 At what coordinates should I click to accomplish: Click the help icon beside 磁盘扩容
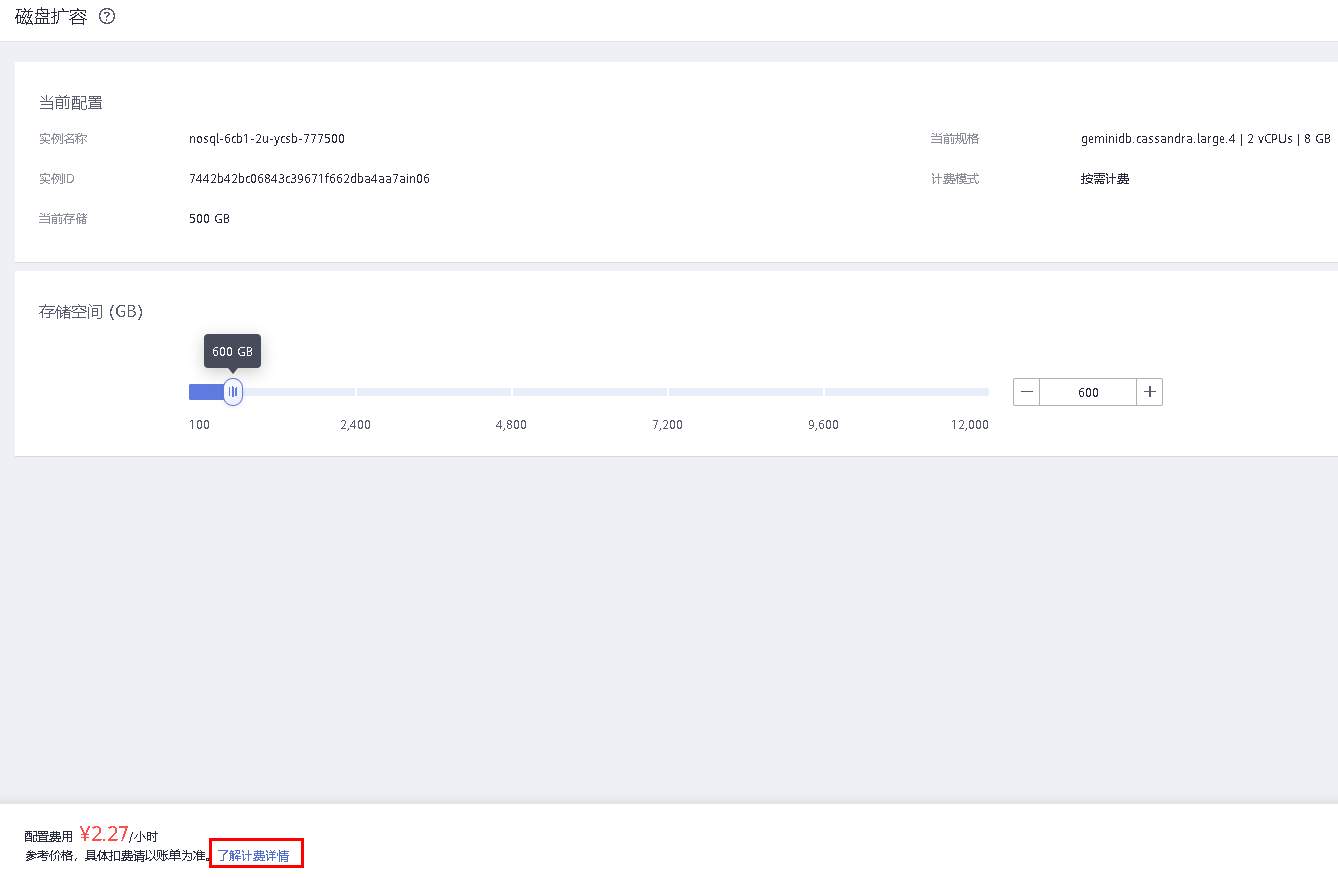click(x=107, y=17)
